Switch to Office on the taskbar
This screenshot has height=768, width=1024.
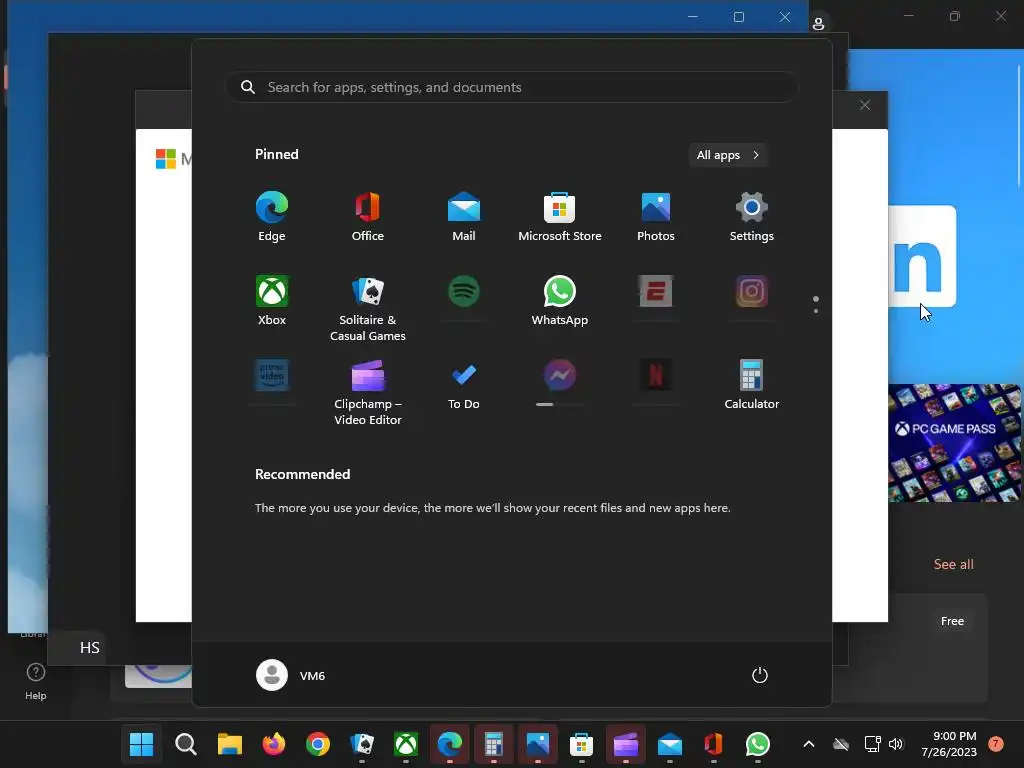[713, 744]
